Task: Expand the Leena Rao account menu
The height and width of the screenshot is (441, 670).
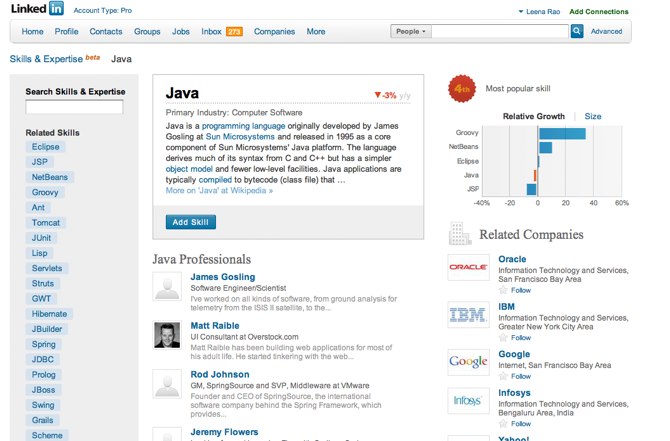Action: click(x=539, y=12)
